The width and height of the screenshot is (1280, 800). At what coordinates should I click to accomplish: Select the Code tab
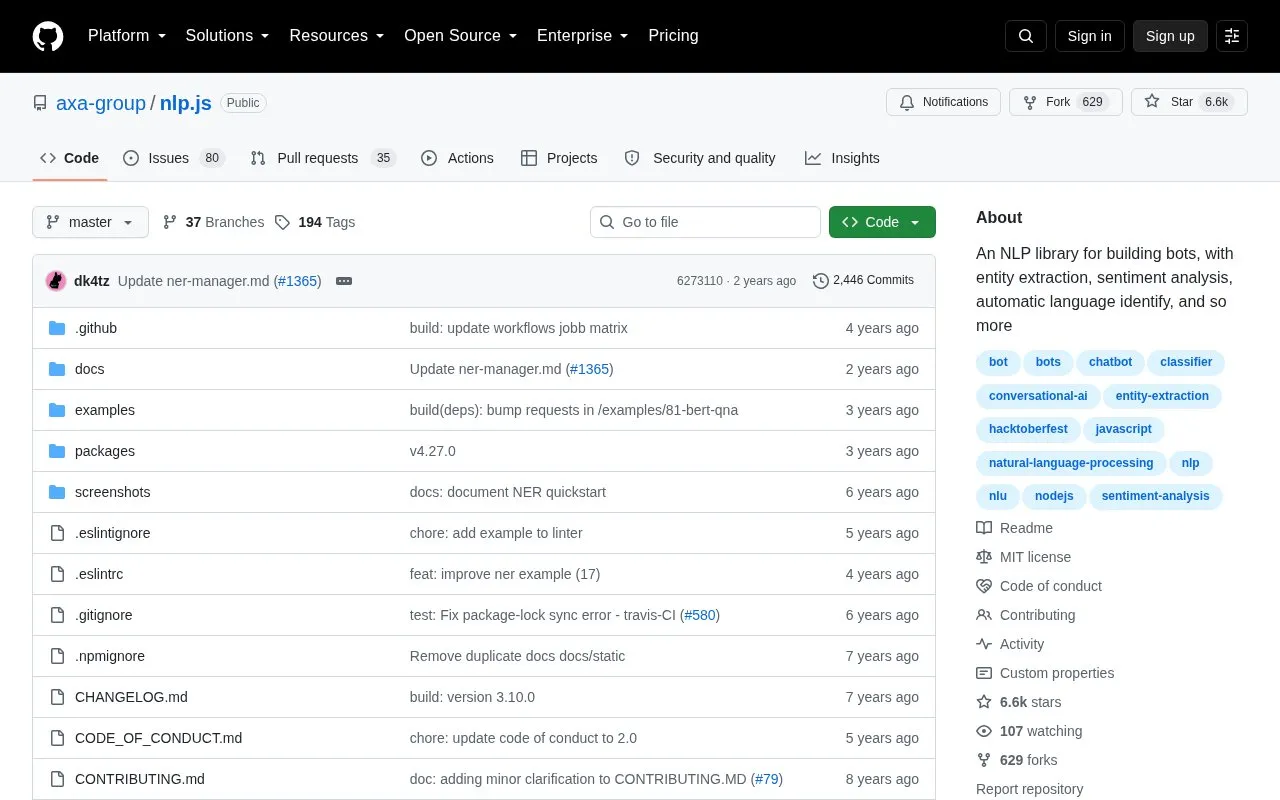tap(70, 158)
